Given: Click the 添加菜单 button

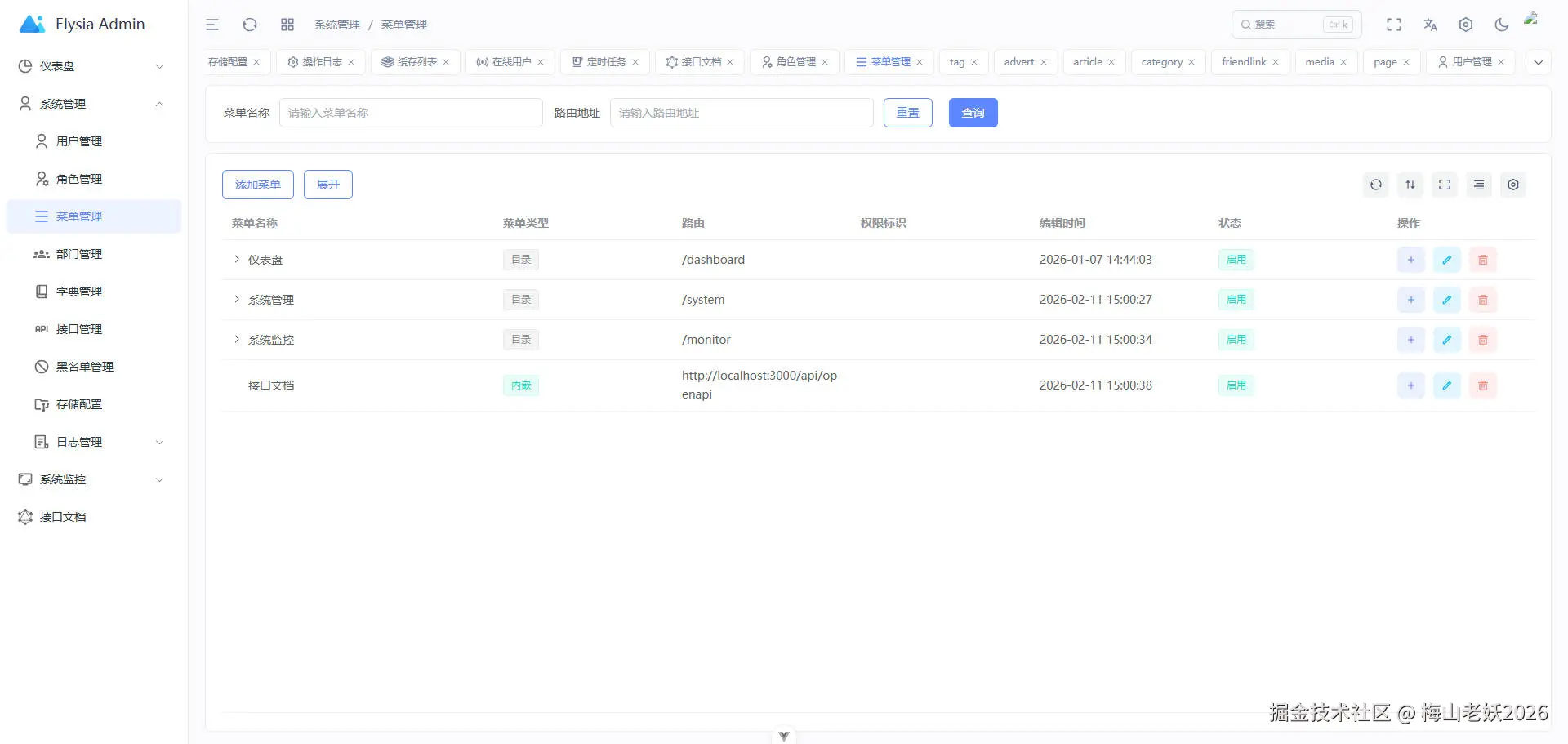Looking at the screenshot, I should [x=258, y=185].
